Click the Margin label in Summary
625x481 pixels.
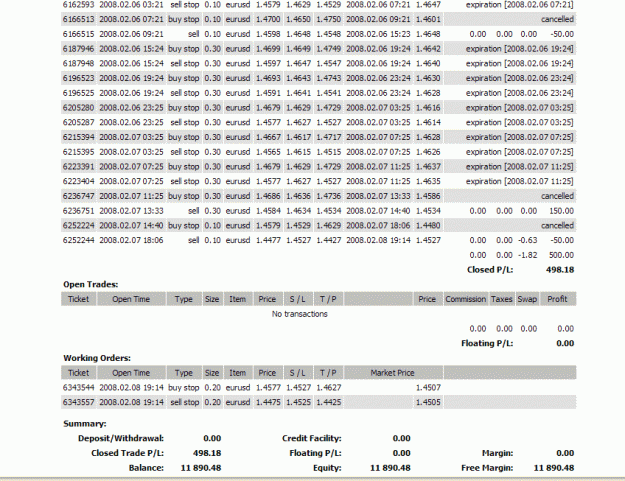[x=497, y=453]
